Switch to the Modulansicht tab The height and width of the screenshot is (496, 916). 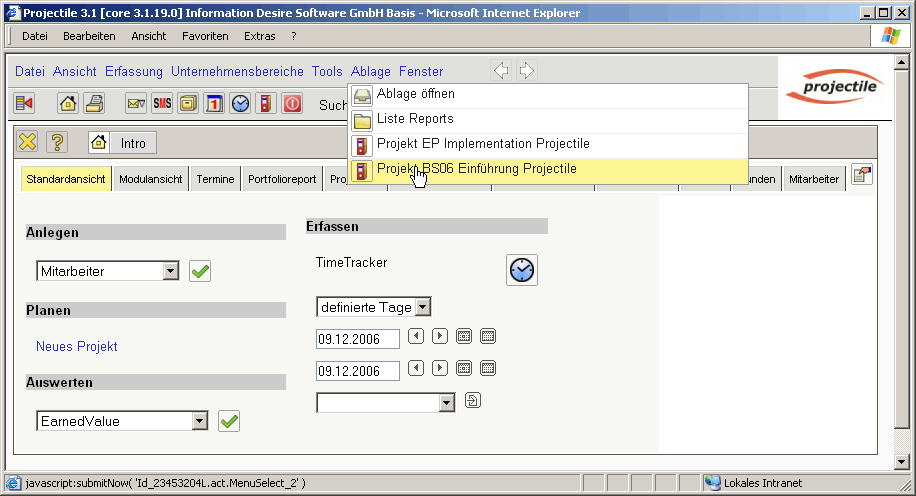coord(151,179)
